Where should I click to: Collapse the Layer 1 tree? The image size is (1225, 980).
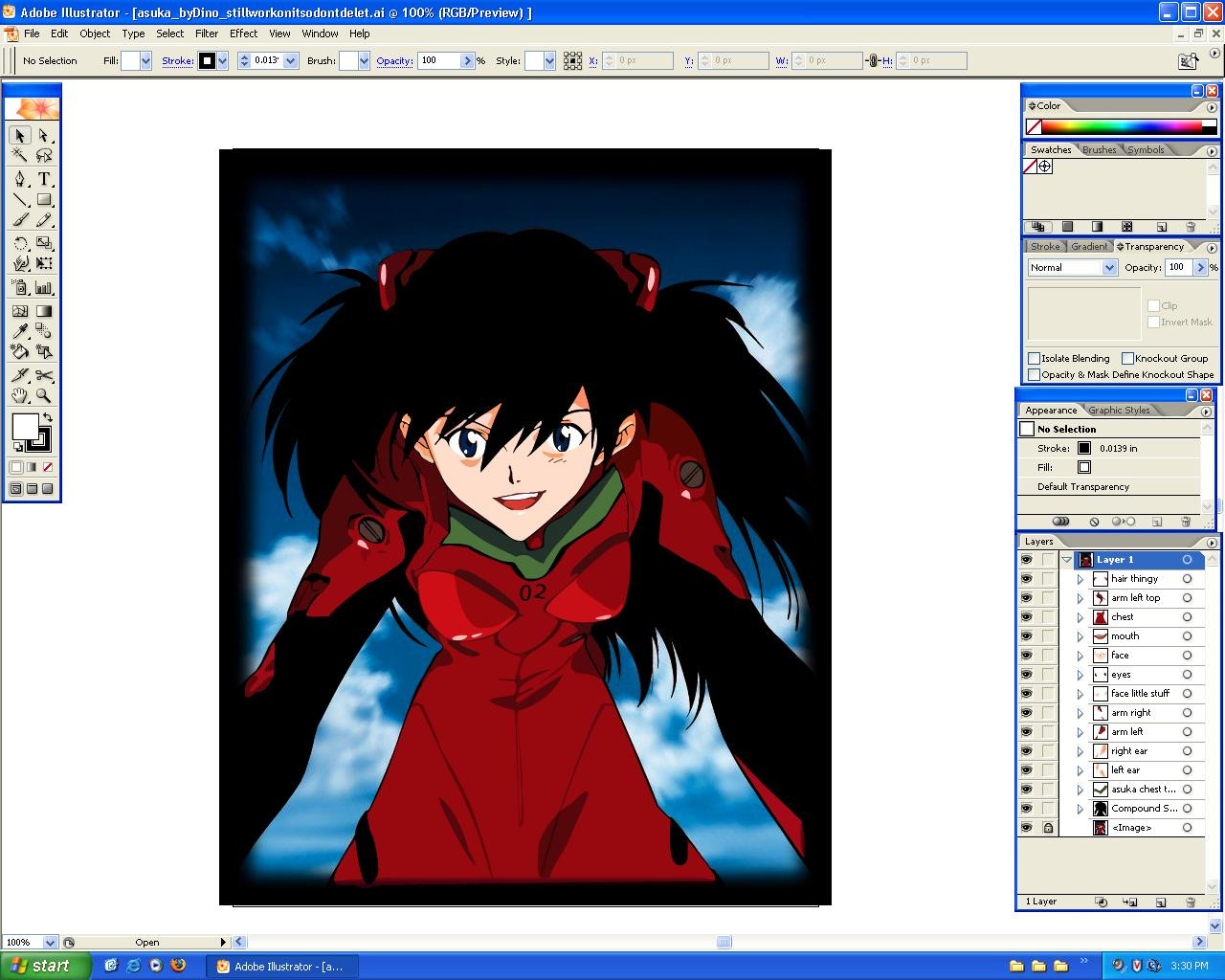[1066, 560]
